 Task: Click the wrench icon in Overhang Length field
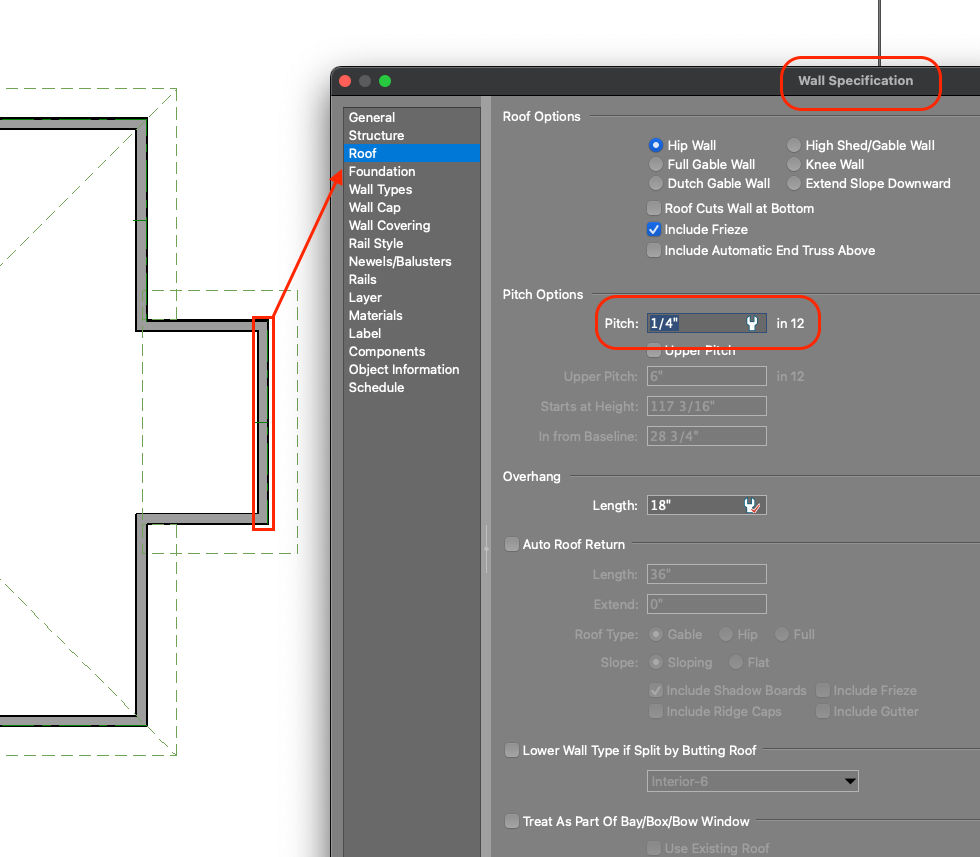pos(753,506)
